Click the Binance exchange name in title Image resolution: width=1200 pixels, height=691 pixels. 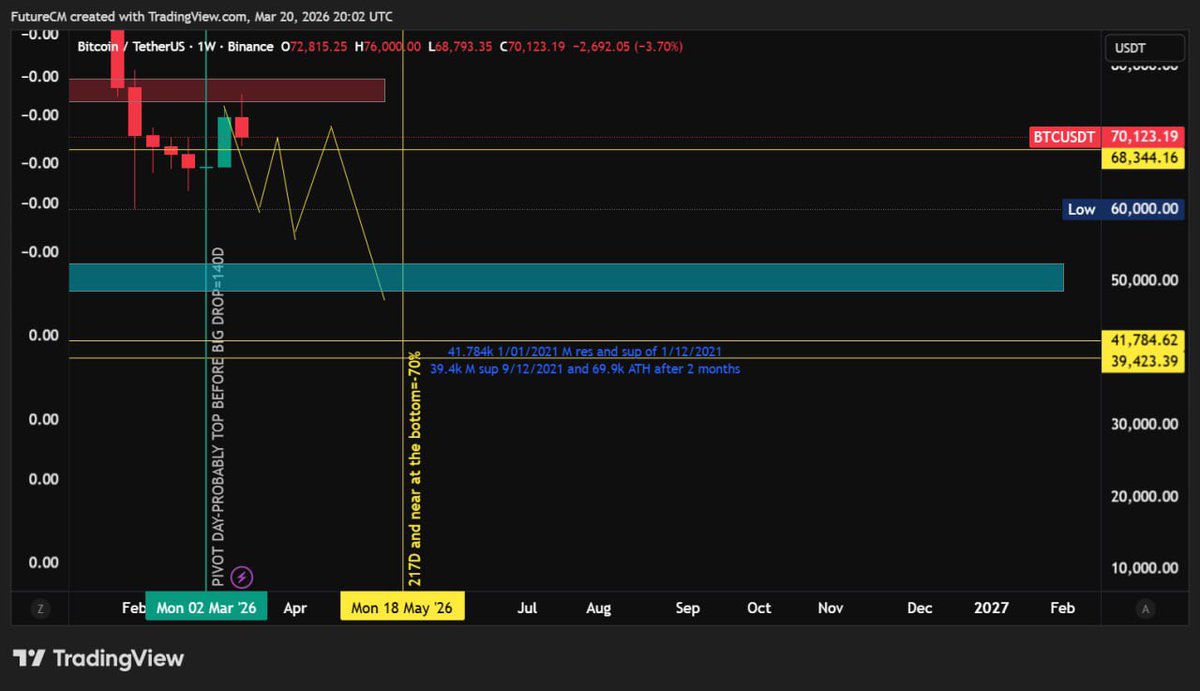(253, 47)
